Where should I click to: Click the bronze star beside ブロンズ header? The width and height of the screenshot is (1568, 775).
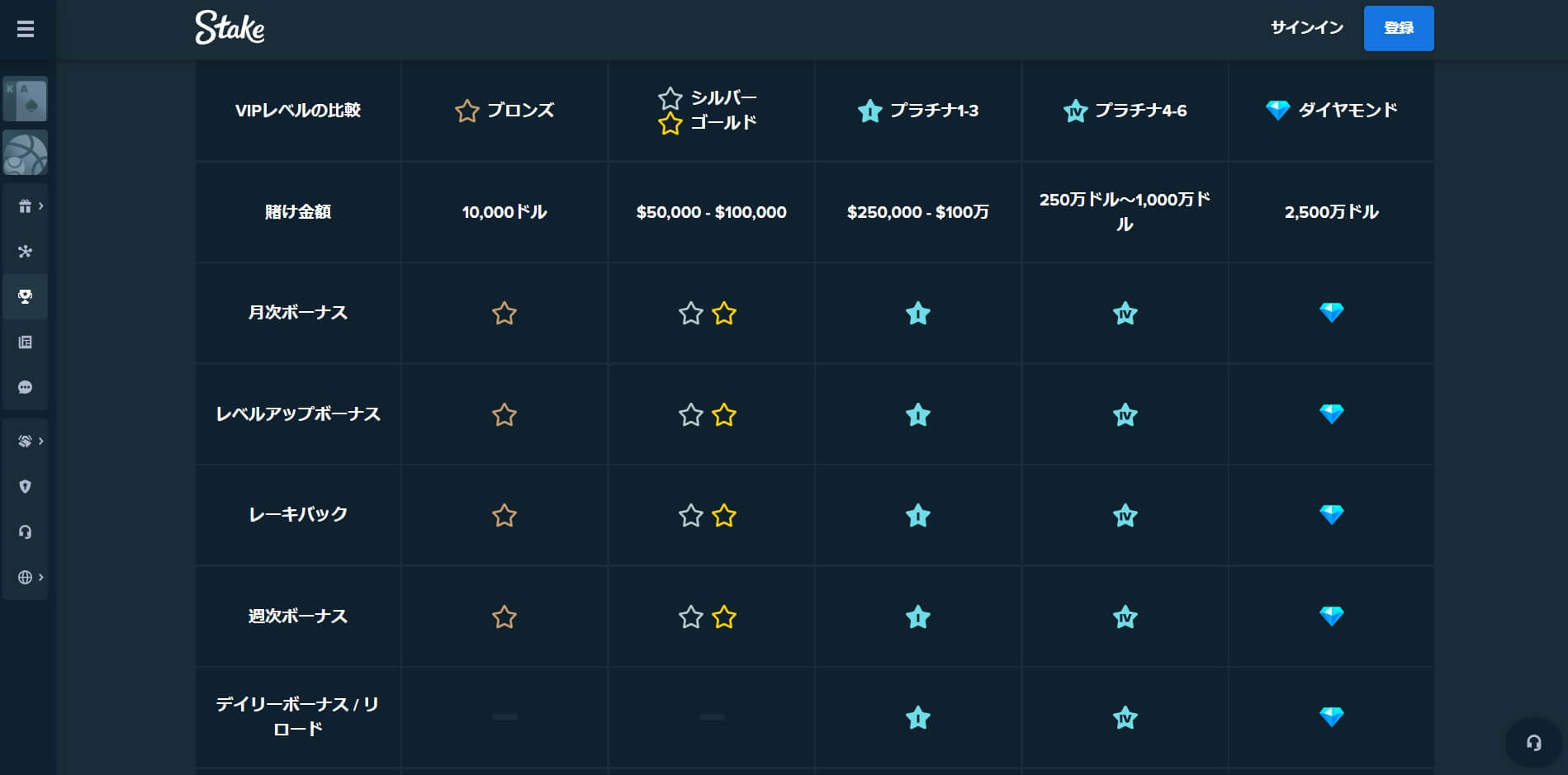[x=467, y=111]
